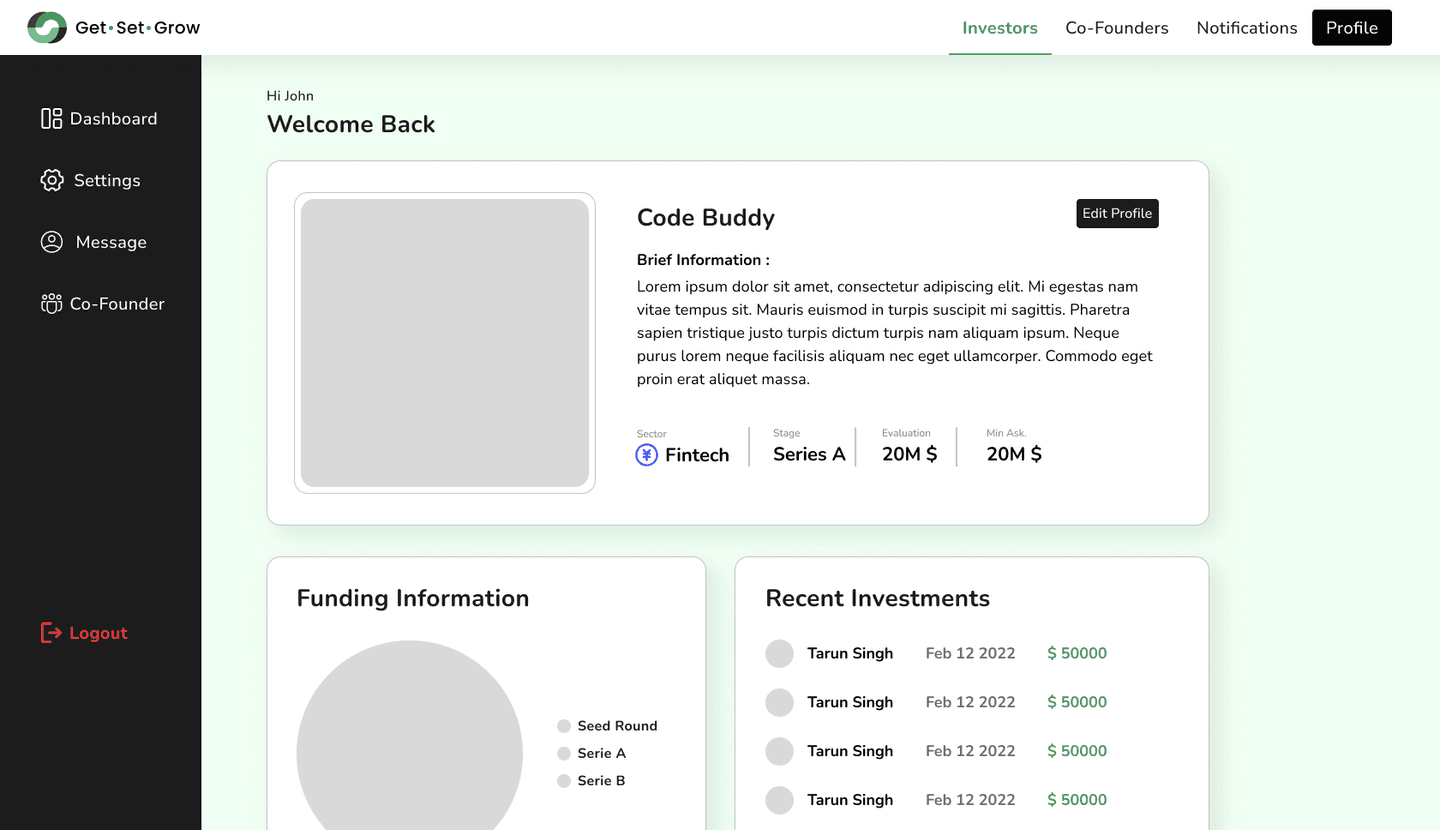The width and height of the screenshot is (1440, 830).
Task: Go to Dashboard in the sidebar
Action: pos(114,119)
